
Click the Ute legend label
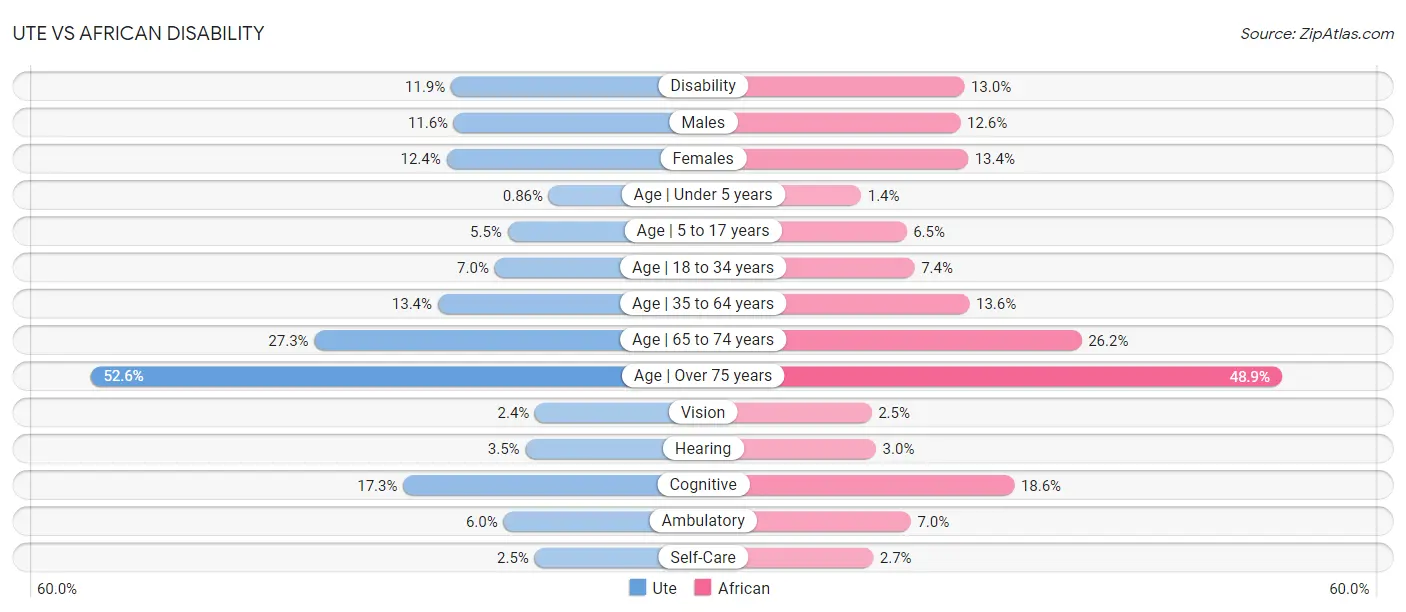(665, 588)
